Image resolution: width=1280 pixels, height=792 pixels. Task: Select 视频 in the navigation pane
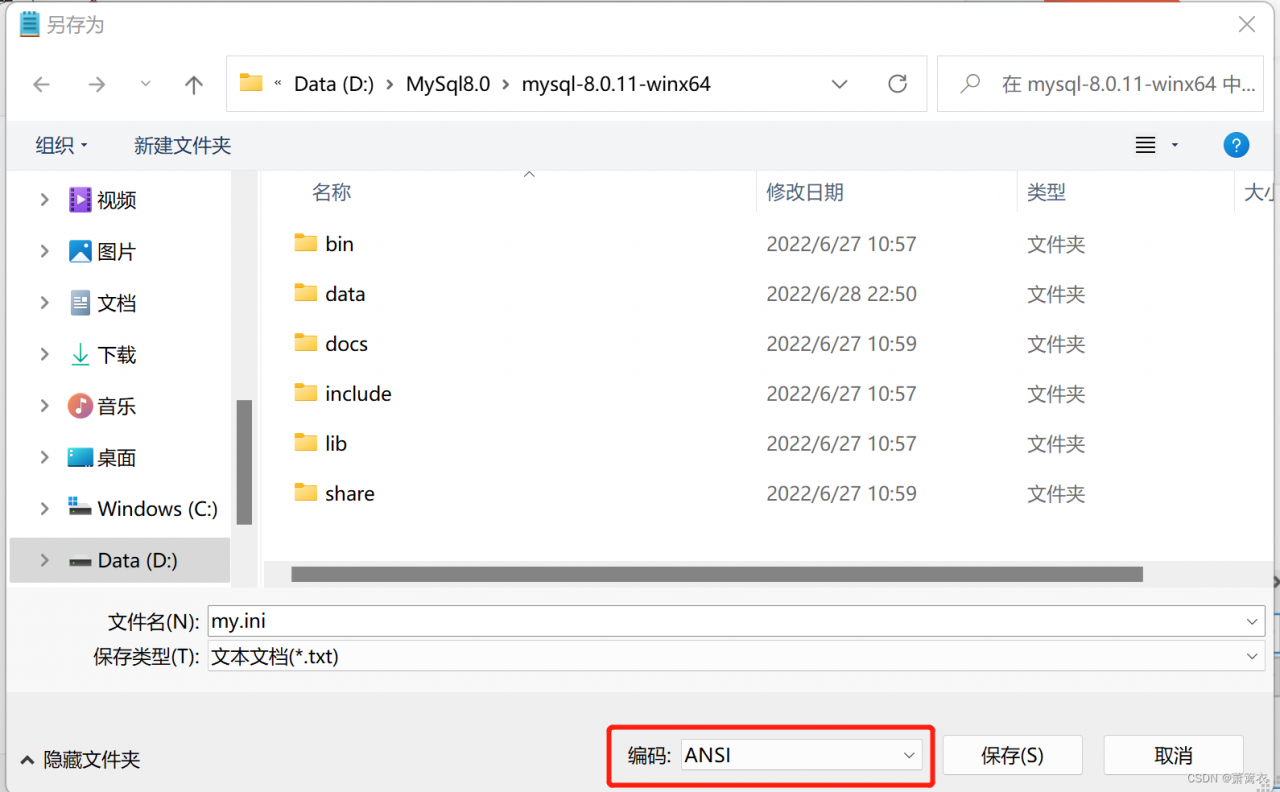(x=103, y=200)
